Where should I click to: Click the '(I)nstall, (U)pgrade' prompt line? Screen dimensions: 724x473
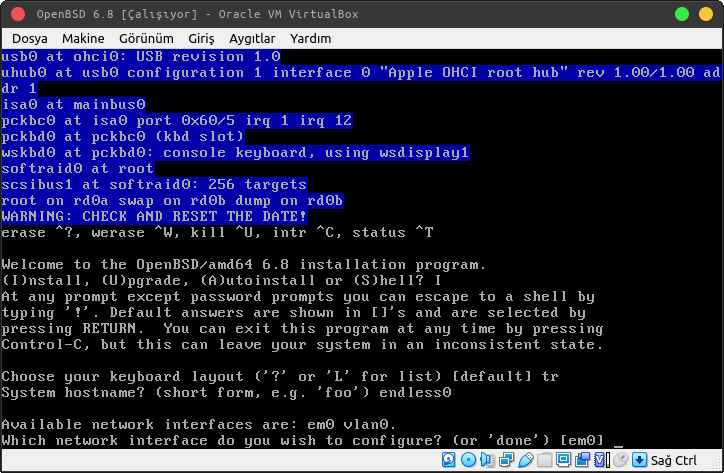[x=222, y=280]
